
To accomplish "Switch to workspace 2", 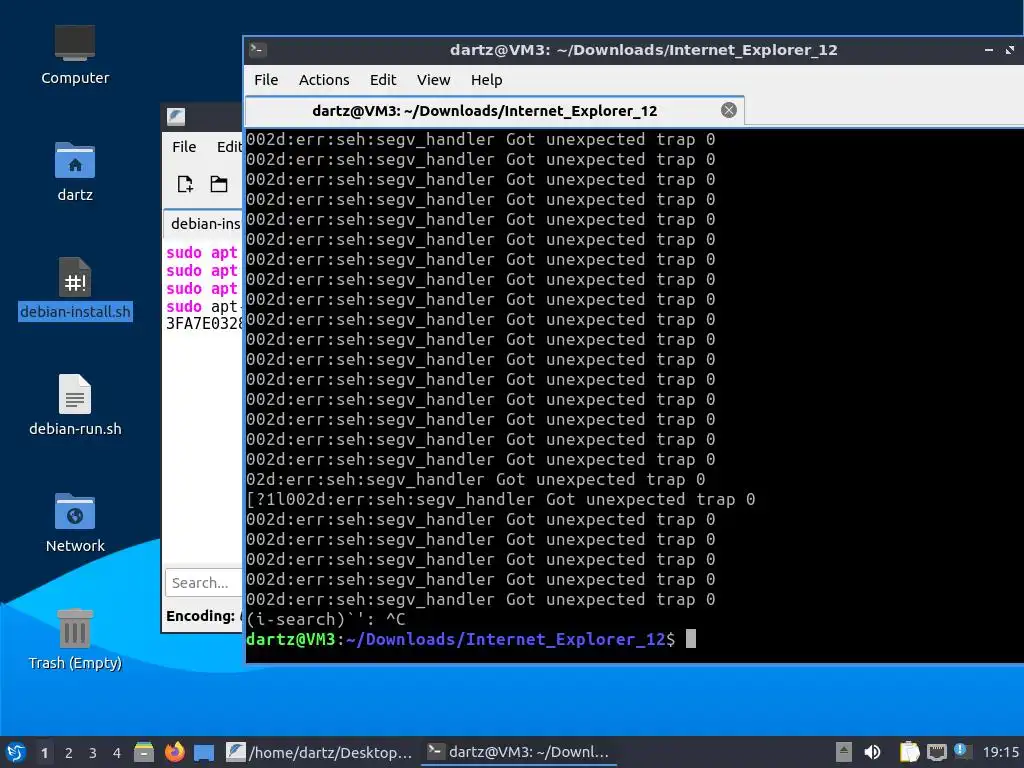I will point(69,753).
